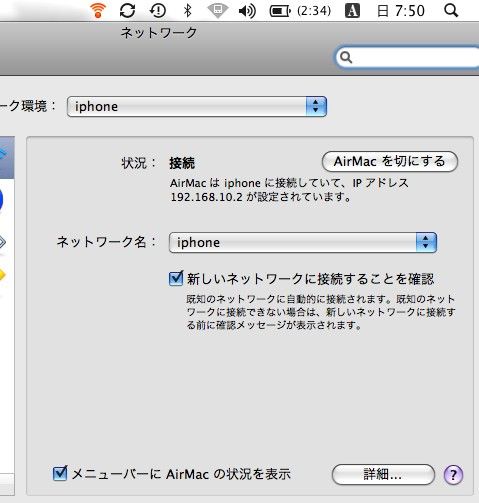
Task: Open Spotlight magnifying glass
Action: tap(451, 10)
